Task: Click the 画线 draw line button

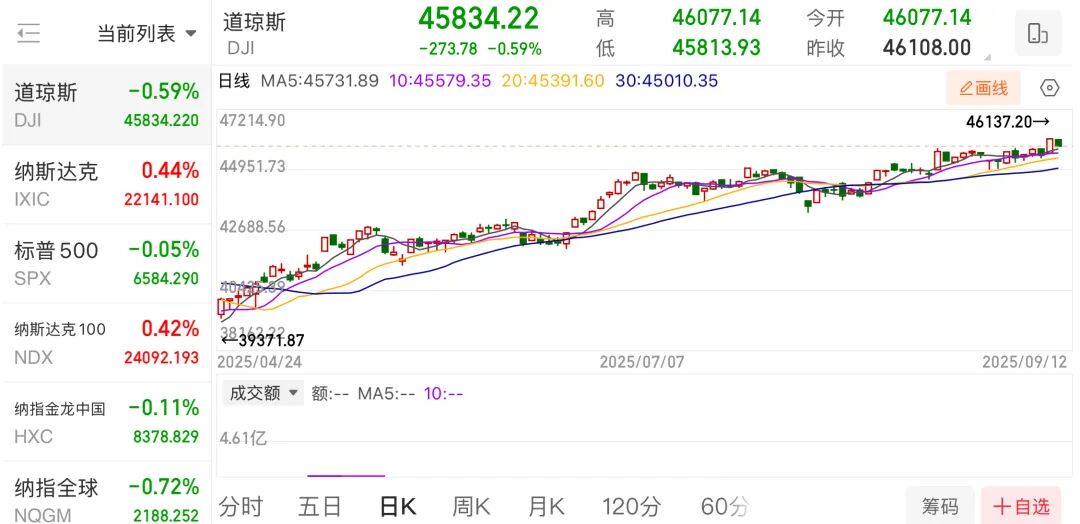Action: click(x=983, y=88)
